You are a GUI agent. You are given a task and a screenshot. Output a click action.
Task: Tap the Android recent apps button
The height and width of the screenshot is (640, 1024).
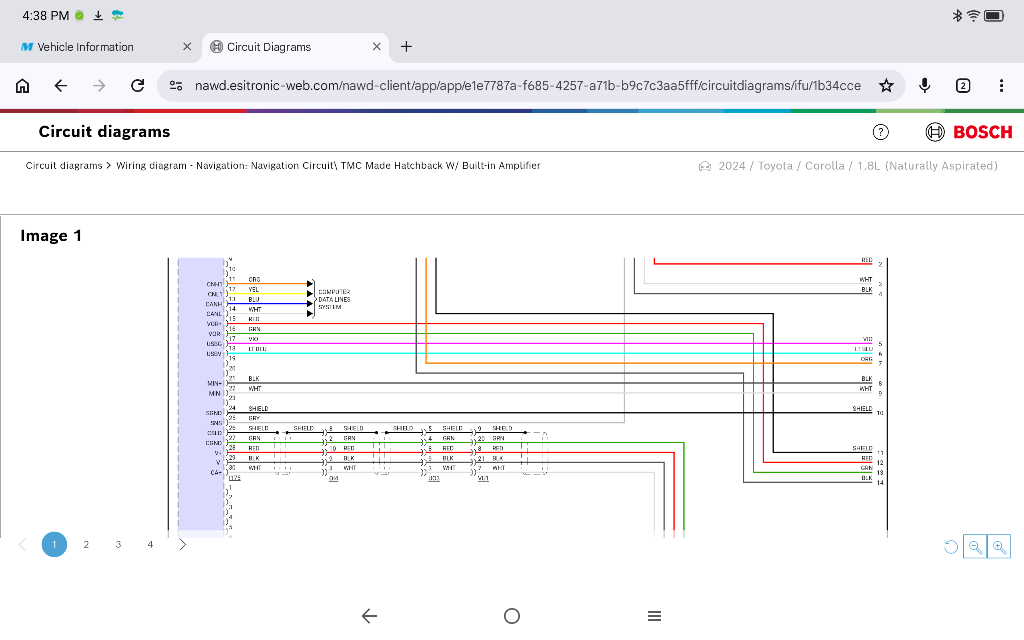pyautogui.click(x=654, y=616)
